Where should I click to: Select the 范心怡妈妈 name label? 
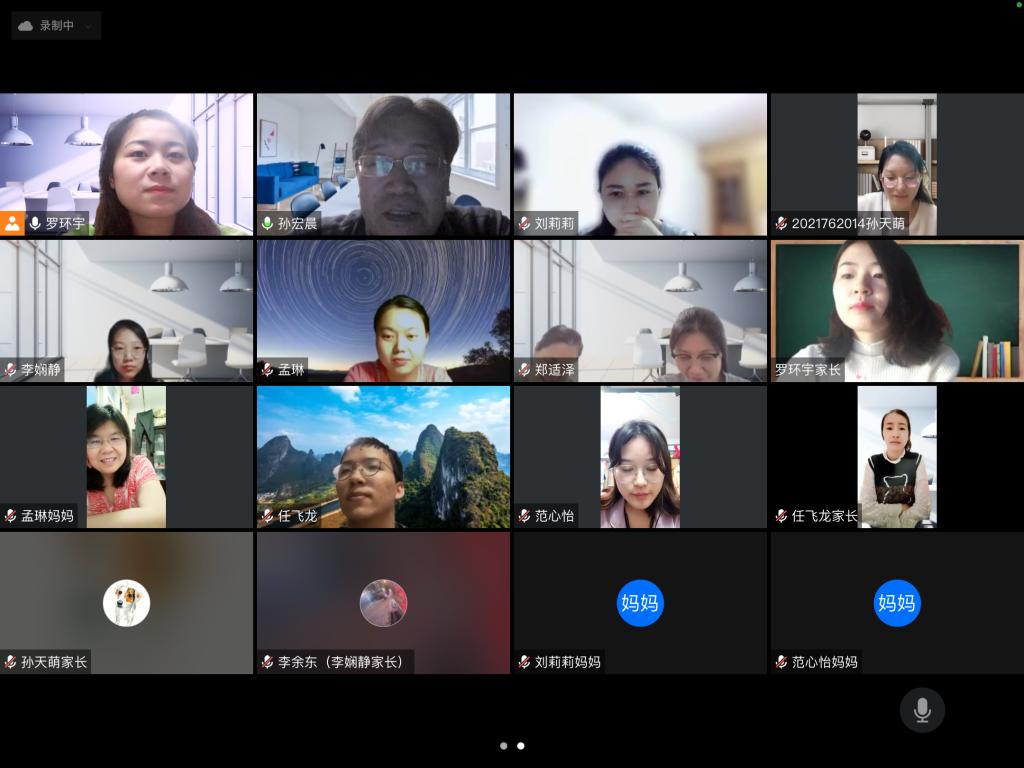point(824,662)
